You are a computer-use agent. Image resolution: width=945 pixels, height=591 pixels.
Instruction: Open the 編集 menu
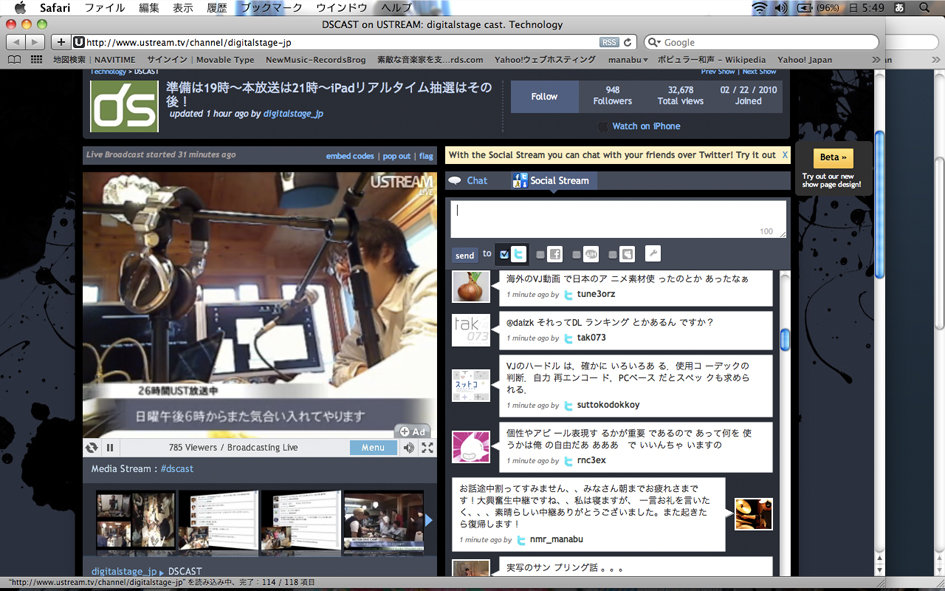click(149, 8)
